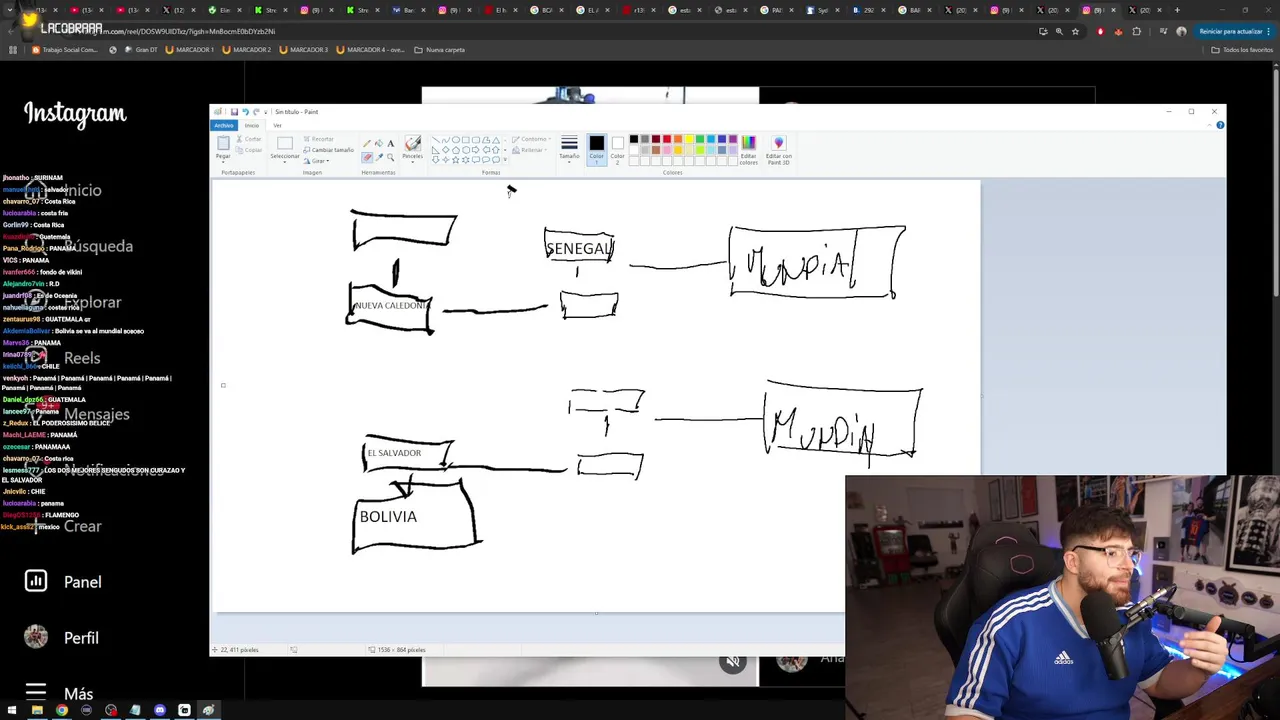The image size is (1280, 720).
Task: Open the Nueva carpeta bookmarks folder
Action: click(440, 49)
